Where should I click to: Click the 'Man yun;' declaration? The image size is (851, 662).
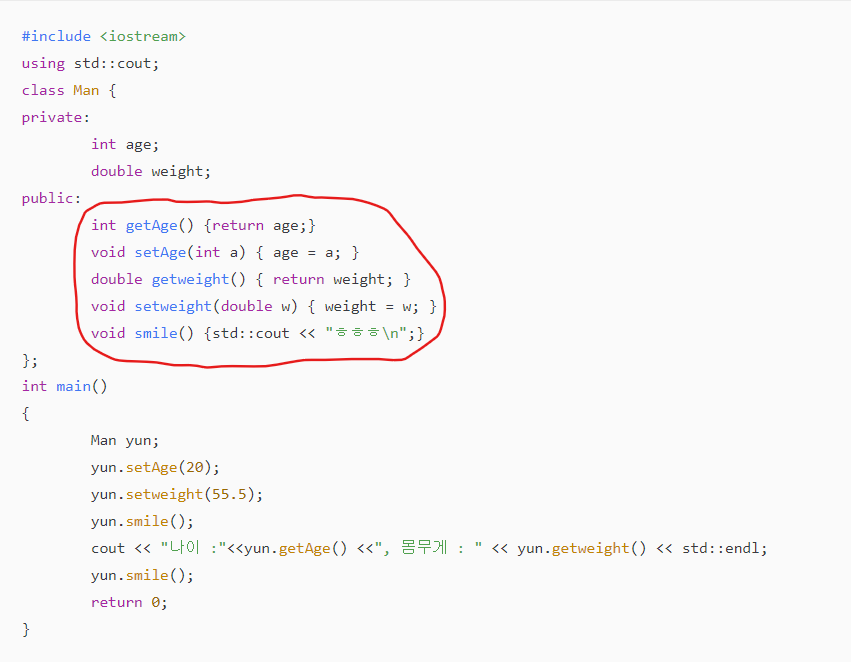(125, 440)
